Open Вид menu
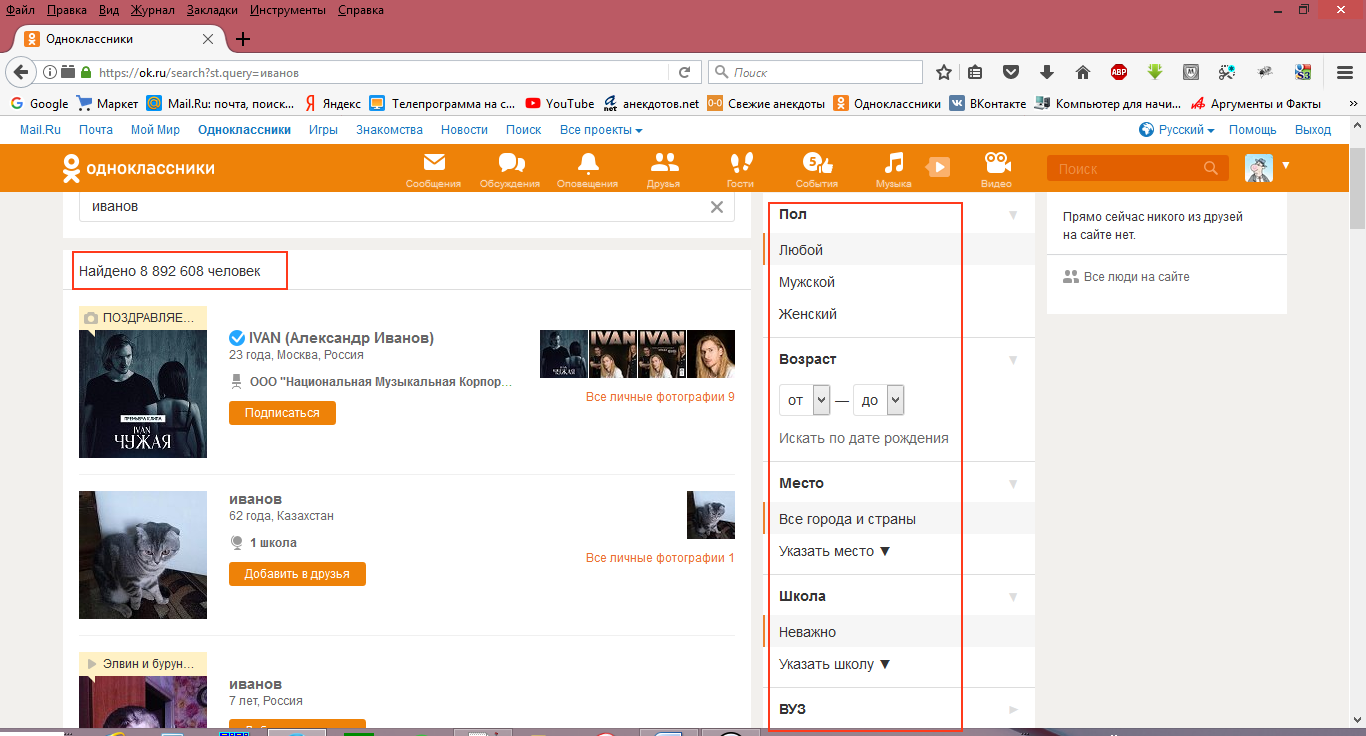Viewport: 1366px width, 736px height. click(110, 10)
